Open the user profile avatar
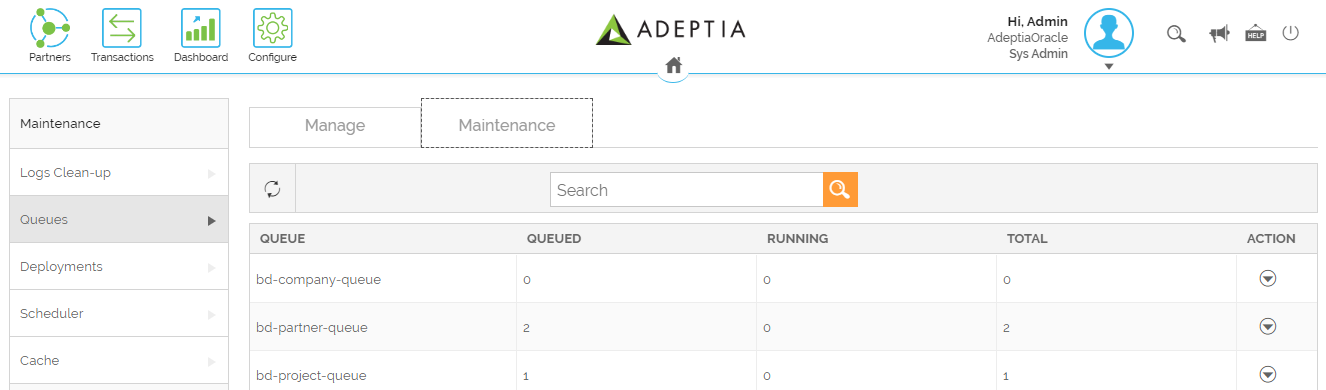Screen dimensions: 1326x390 click(1109, 33)
